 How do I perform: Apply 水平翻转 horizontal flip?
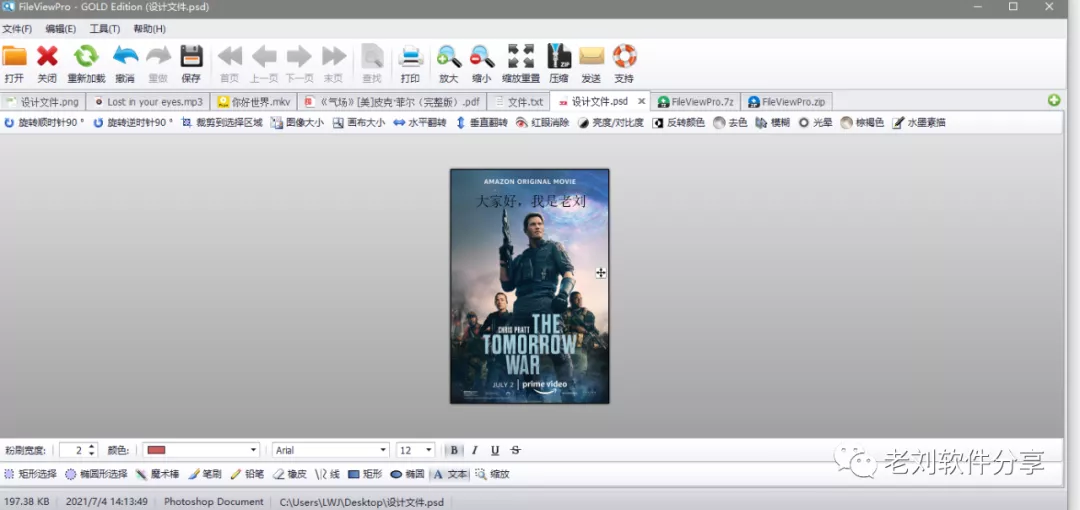pos(421,123)
